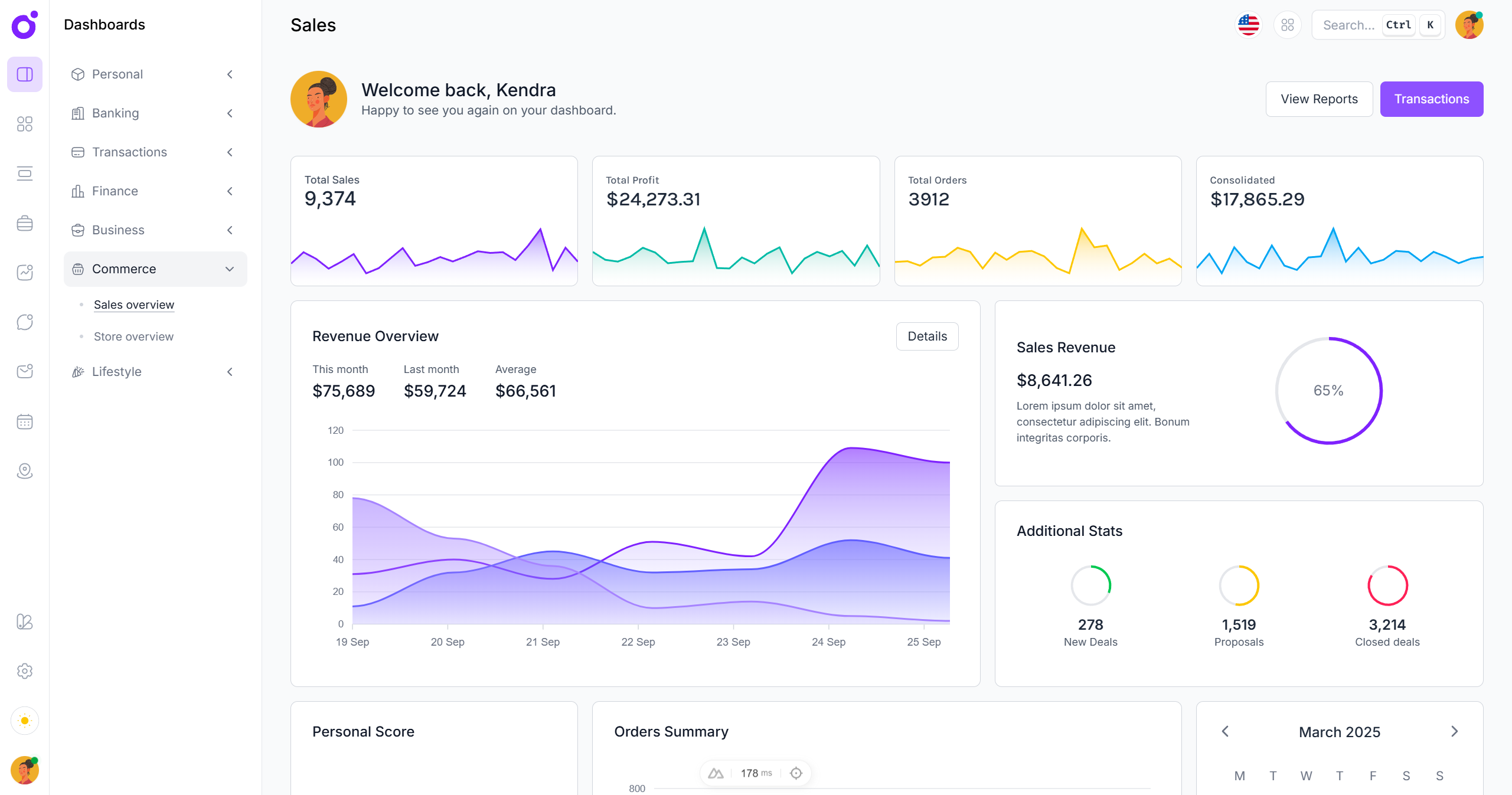The image size is (1512, 795).
Task: Expand the Banking section
Action: click(230, 113)
